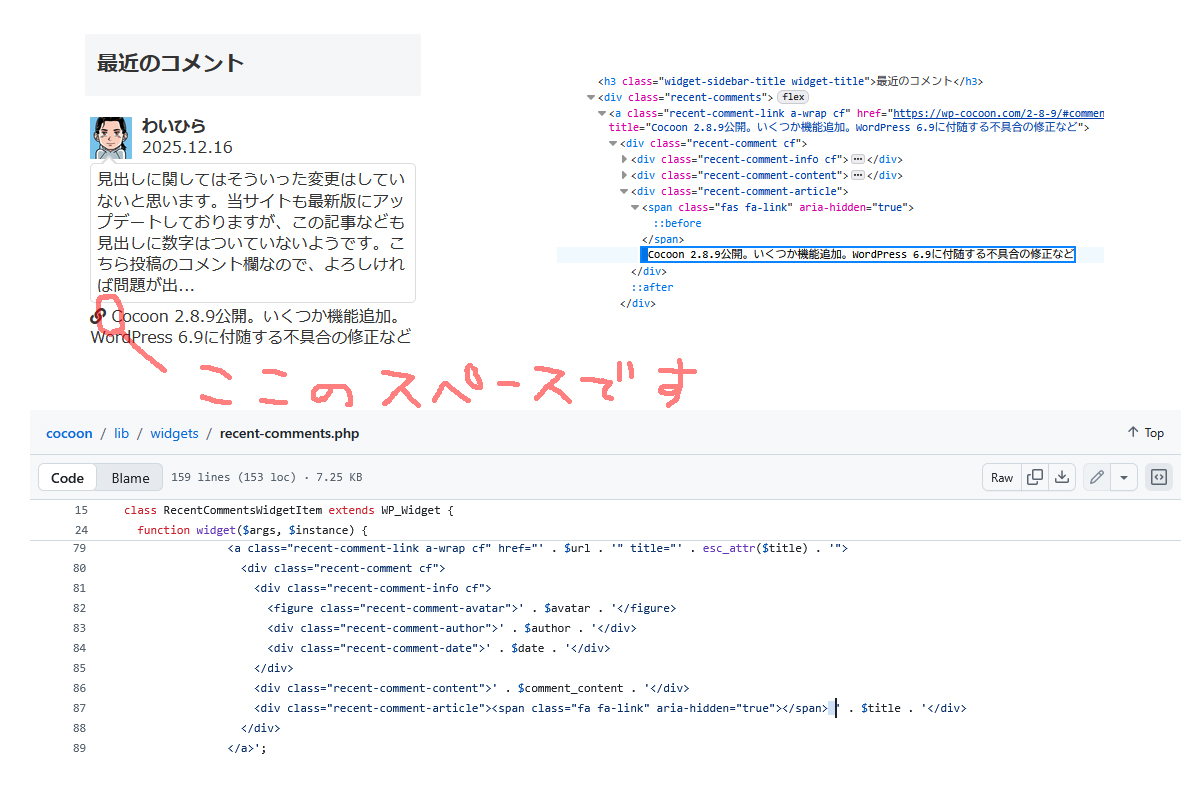
Task: Collapse the recent-comments div node
Action: click(591, 97)
